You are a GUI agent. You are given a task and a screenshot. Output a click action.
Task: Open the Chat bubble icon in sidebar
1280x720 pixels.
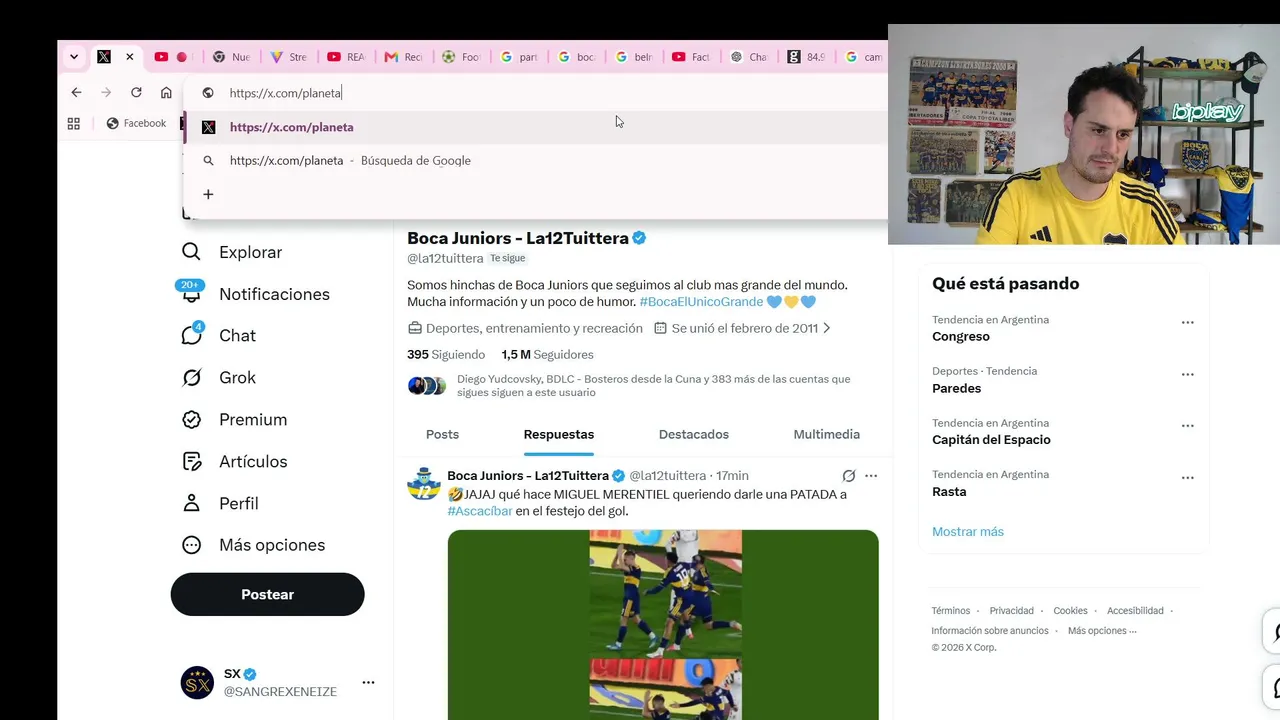click(192, 334)
